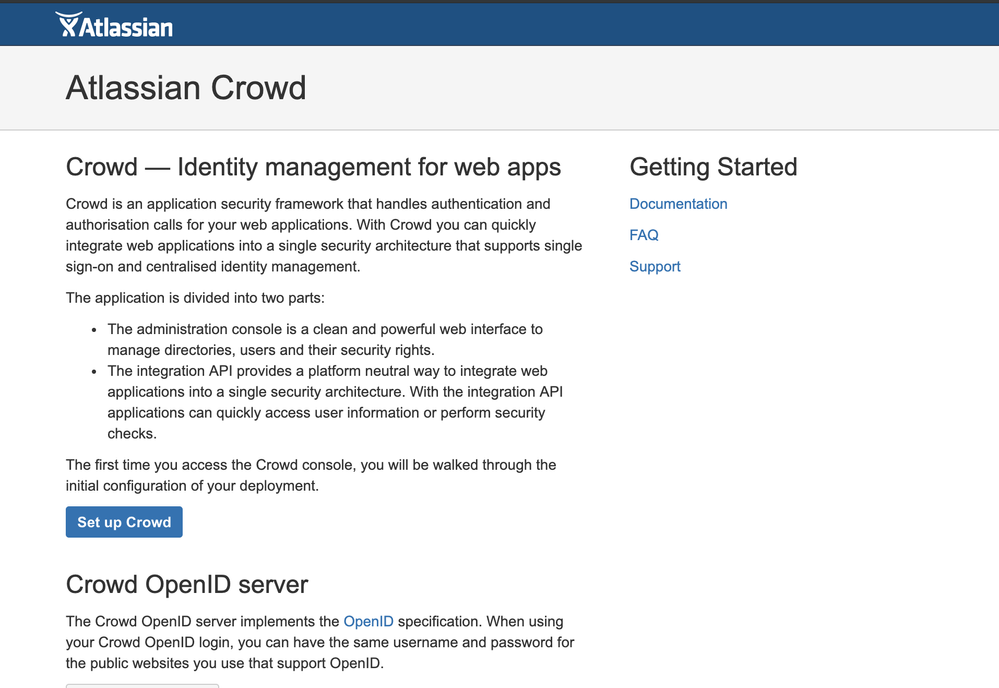Click the Atlassian logo in header
Image resolution: width=999 pixels, height=688 pixels.
point(114,25)
